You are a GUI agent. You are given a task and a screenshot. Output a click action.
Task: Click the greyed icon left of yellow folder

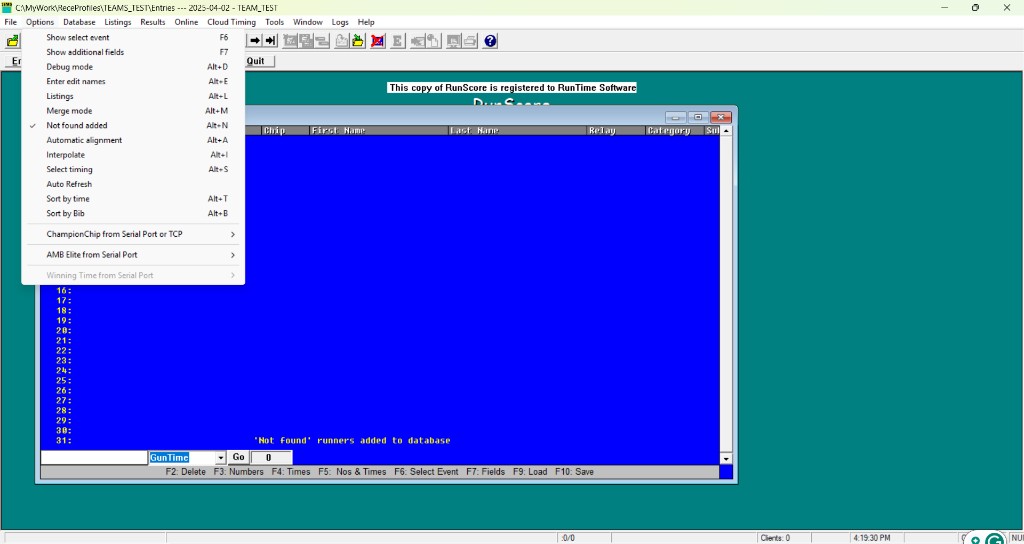tap(342, 41)
